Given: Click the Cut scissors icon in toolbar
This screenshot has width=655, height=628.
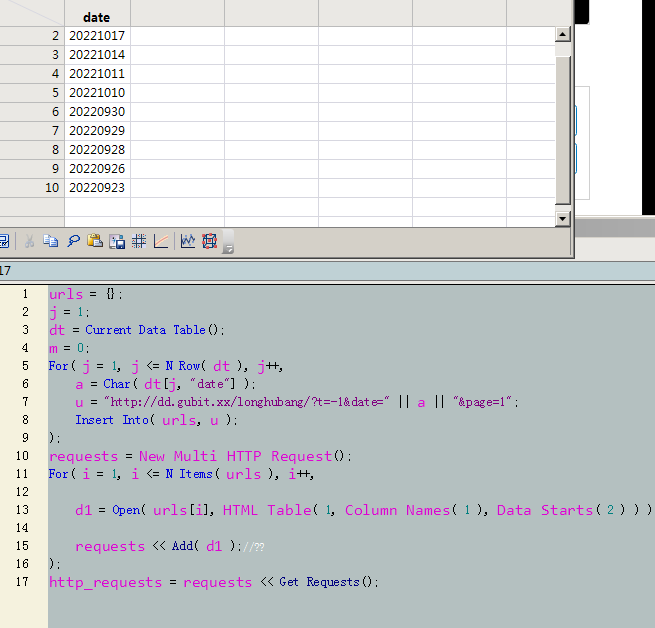Looking at the screenshot, I should (29, 241).
